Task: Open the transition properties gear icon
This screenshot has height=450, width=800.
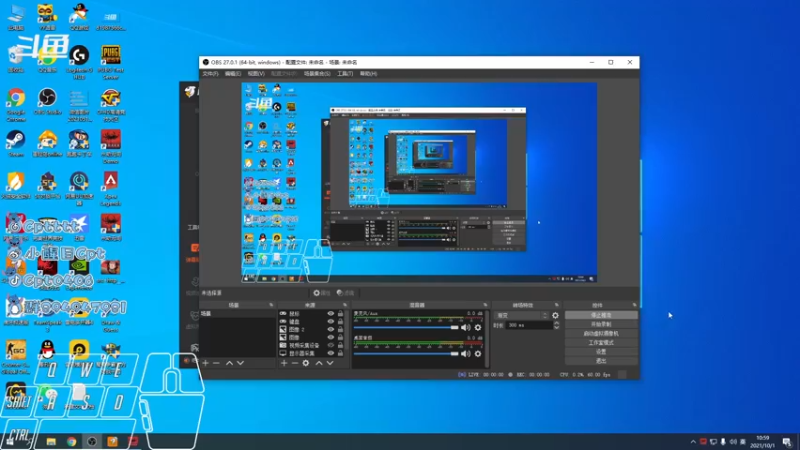Action: click(555, 315)
